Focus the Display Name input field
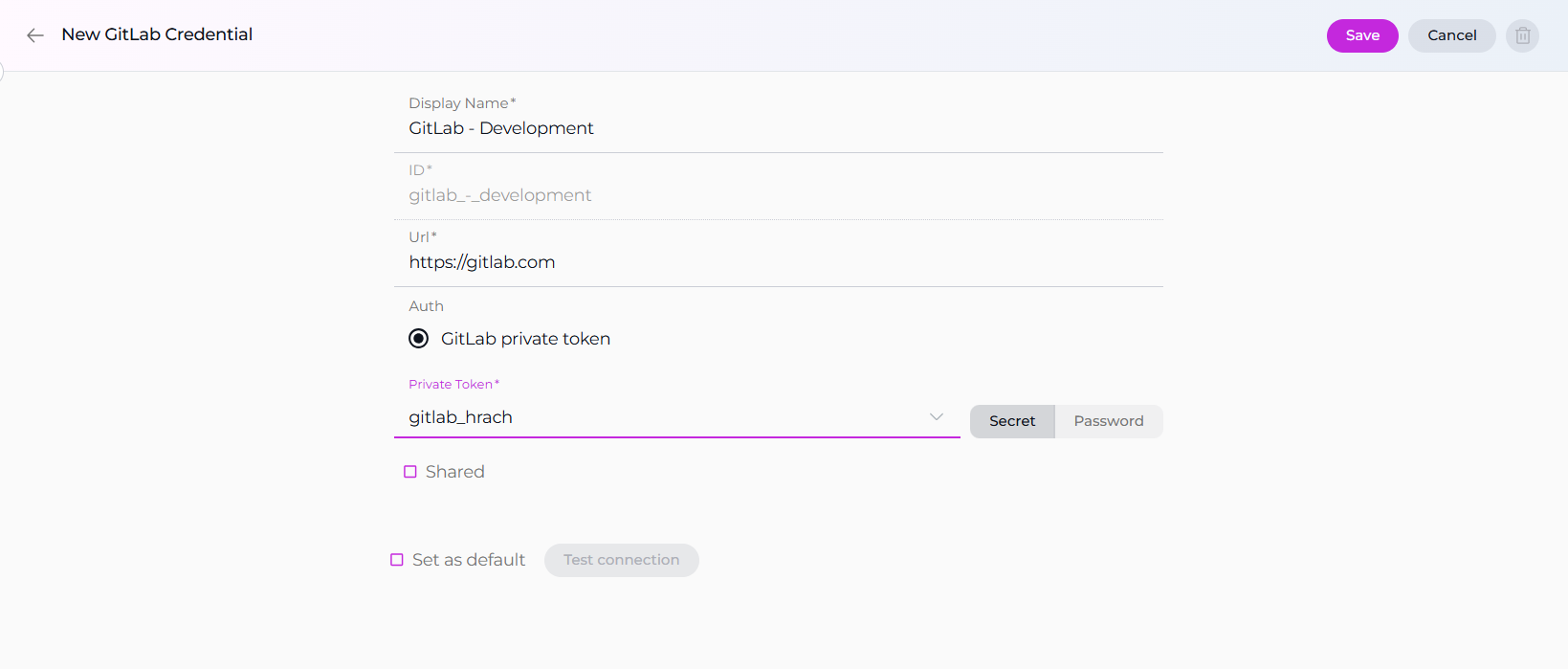 777,128
